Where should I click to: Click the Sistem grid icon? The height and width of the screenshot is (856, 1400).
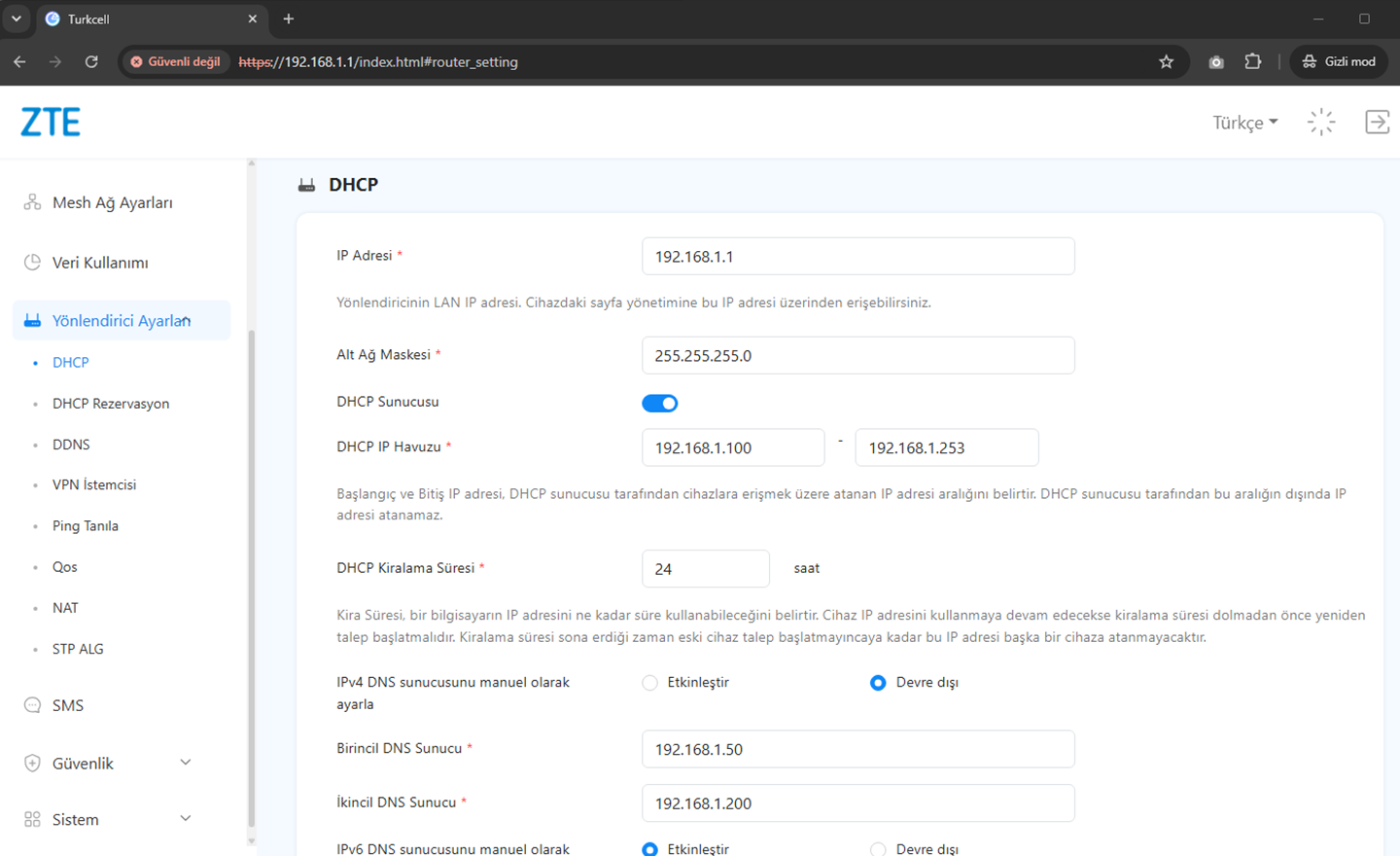(32, 819)
